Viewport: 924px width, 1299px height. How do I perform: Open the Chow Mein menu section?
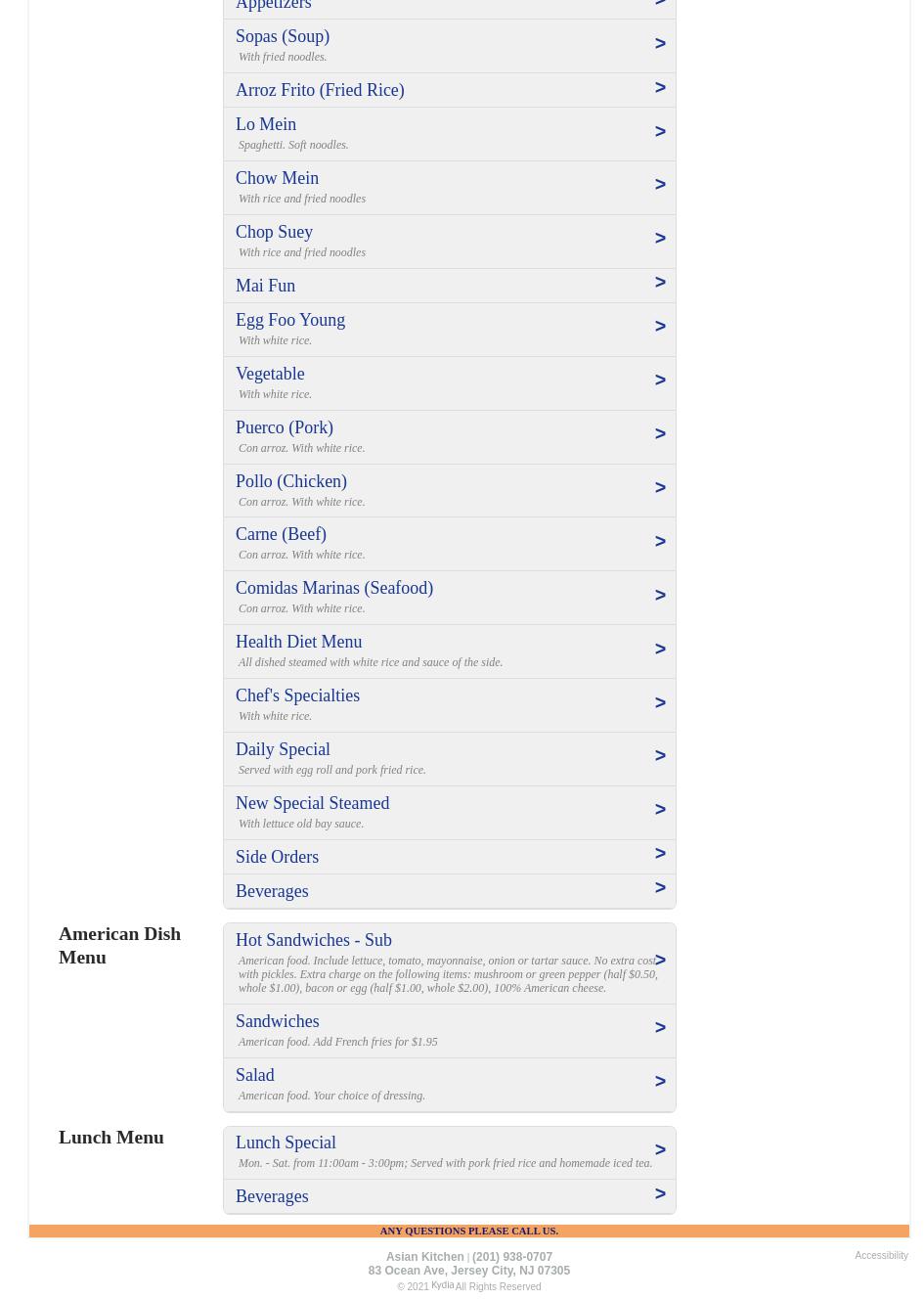point(449,188)
